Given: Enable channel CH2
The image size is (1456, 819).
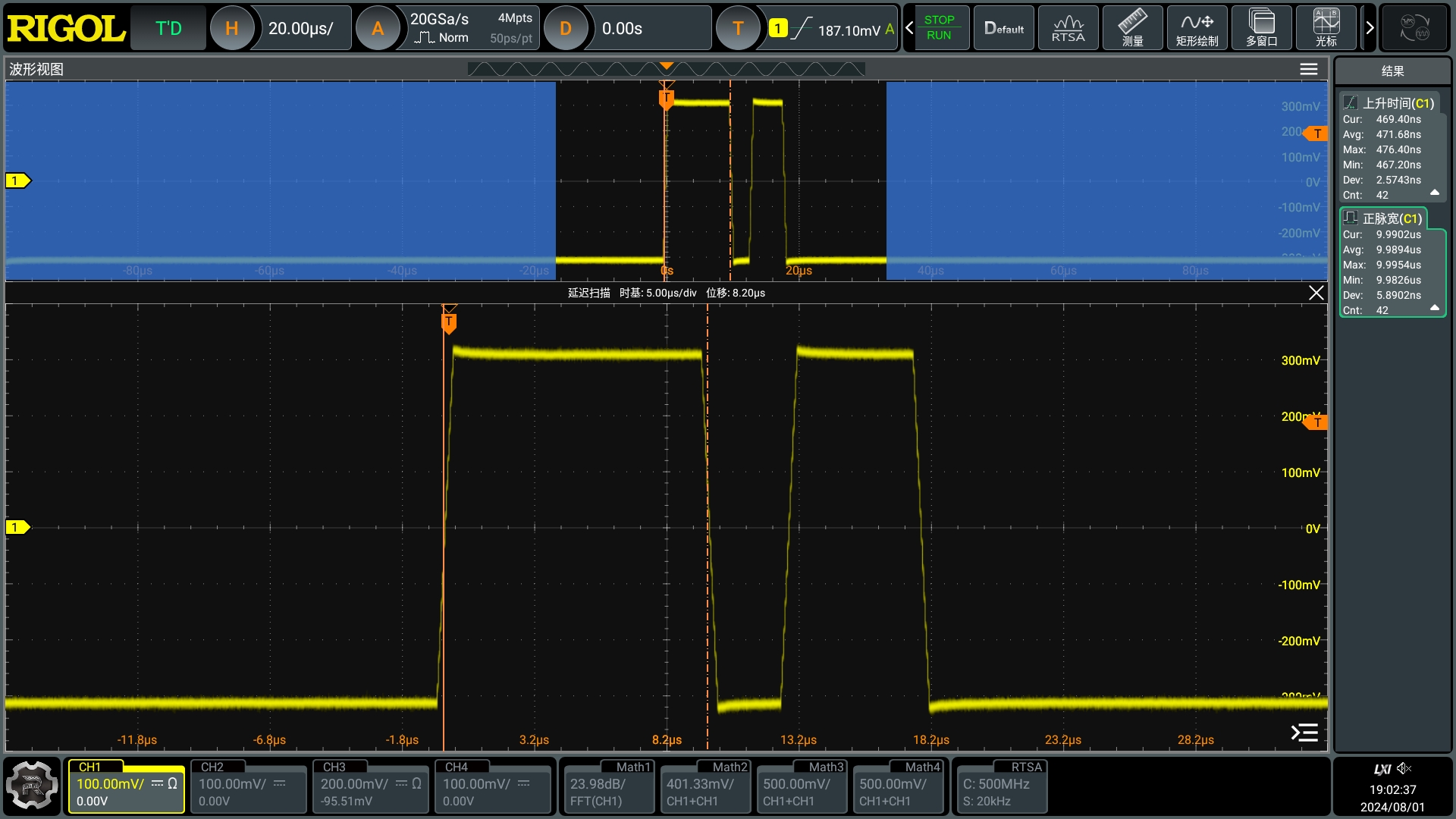Looking at the screenshot, I should (x=248, y=786).
